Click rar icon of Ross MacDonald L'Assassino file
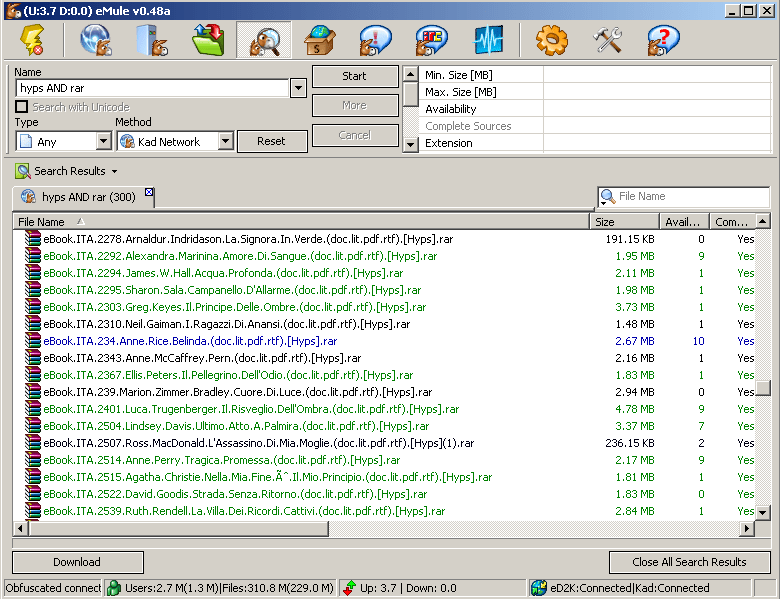780x599 pixels. click(33, 443)
